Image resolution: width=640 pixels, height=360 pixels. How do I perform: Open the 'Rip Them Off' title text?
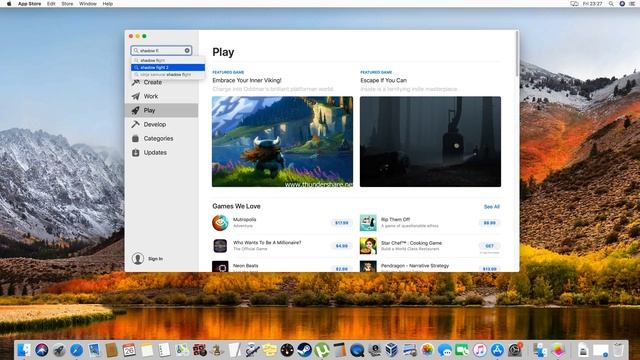pos(395,220)
